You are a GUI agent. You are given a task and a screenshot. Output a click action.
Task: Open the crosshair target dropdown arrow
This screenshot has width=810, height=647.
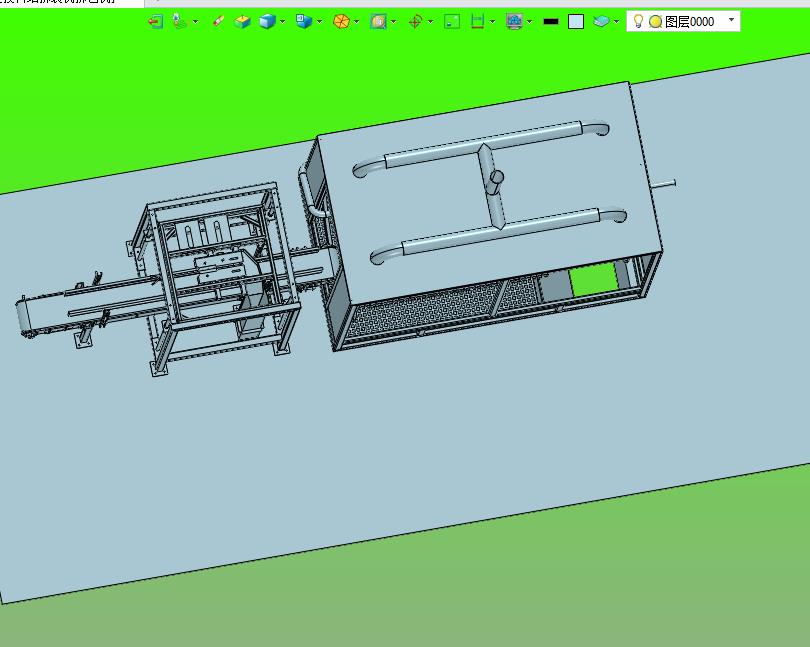click(431, 22)
